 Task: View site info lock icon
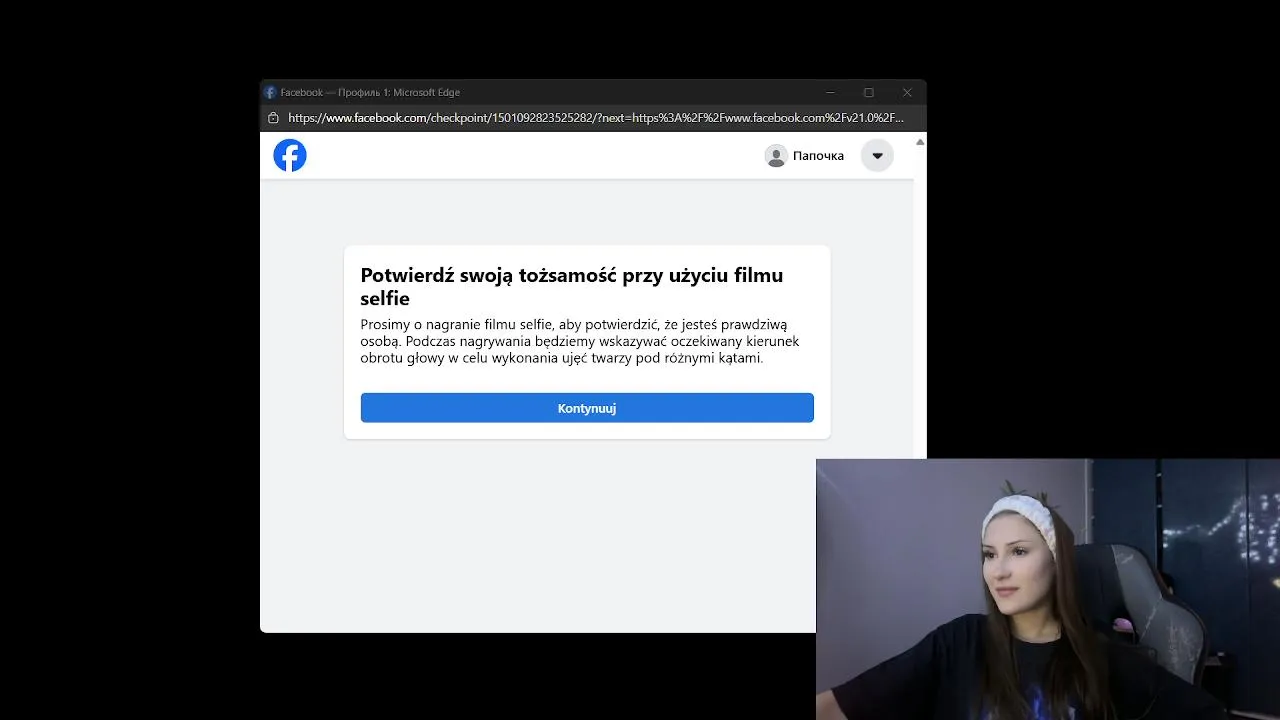point(273,118)
